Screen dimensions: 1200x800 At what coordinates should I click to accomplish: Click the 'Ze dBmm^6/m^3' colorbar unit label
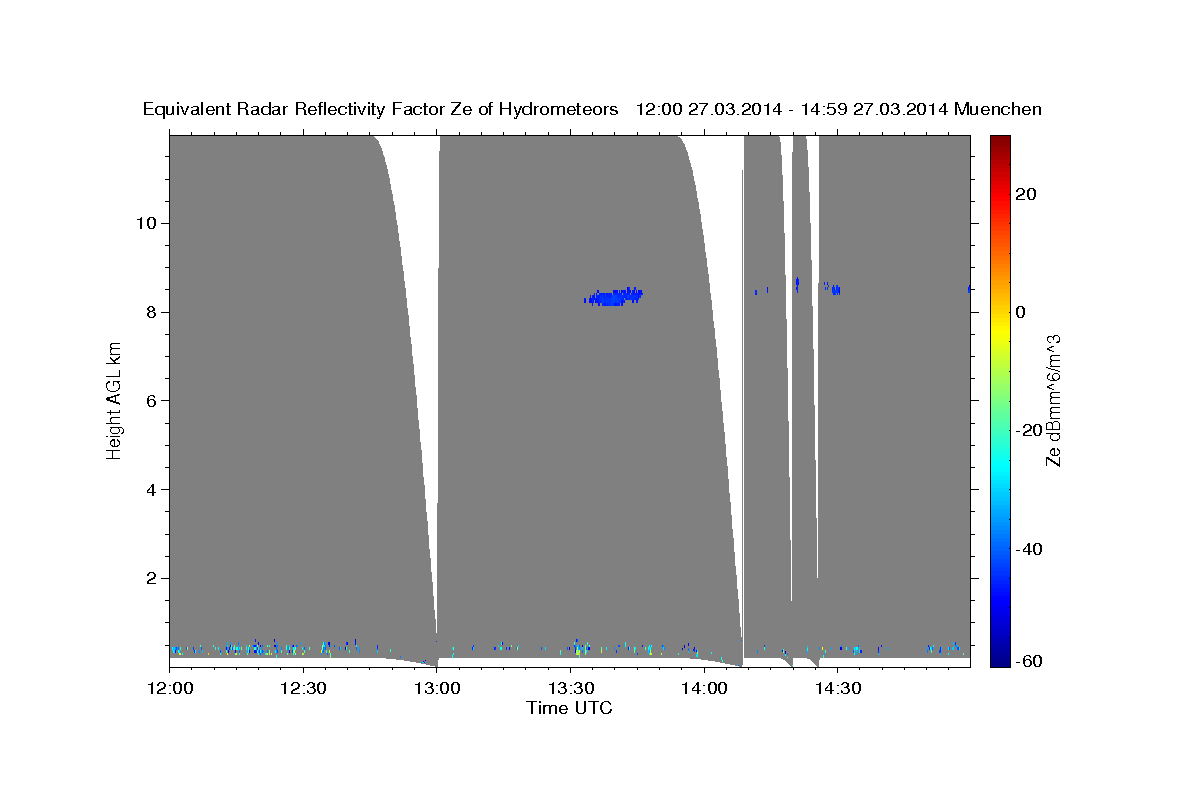pos(1053,400)
